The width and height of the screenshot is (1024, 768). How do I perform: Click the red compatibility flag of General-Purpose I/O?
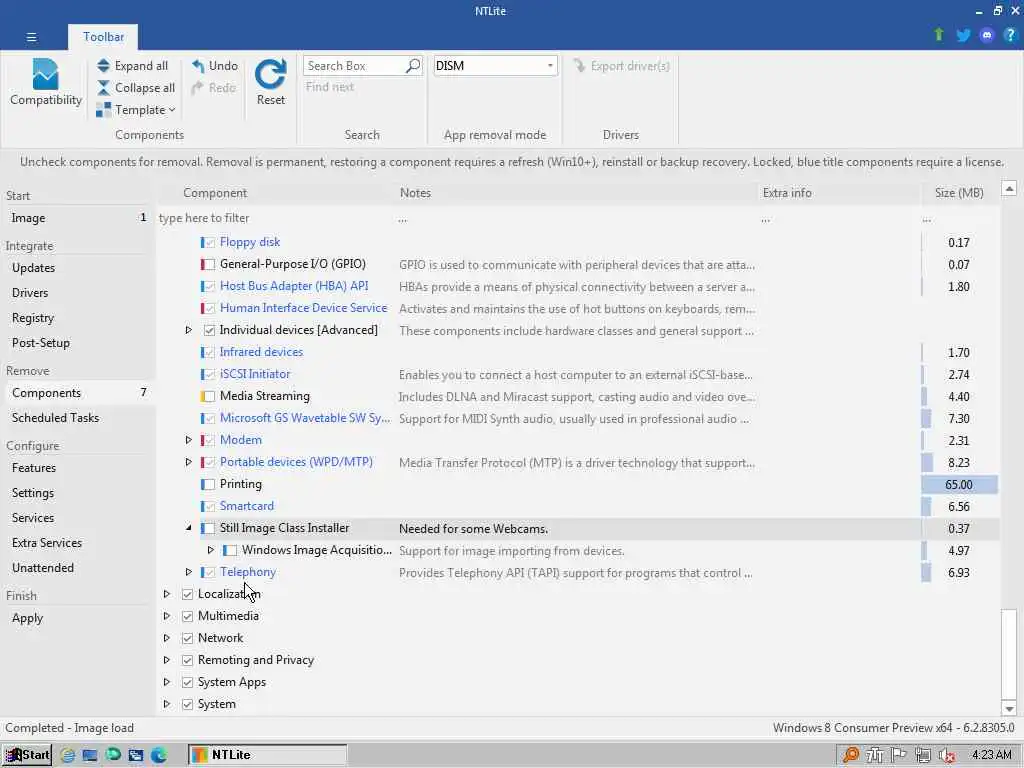tap(201, 264)
